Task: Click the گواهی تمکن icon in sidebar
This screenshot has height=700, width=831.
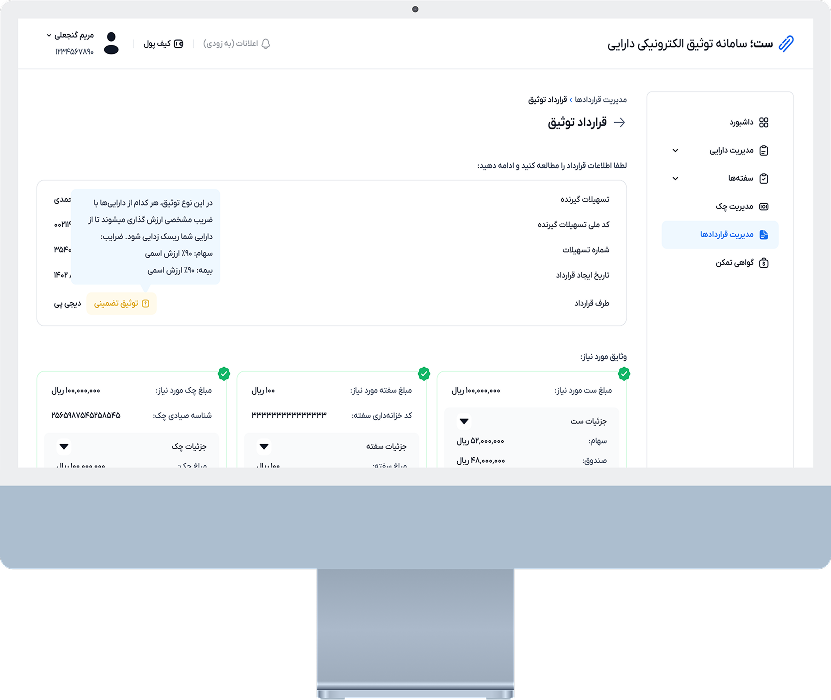Action: point(763,262)
